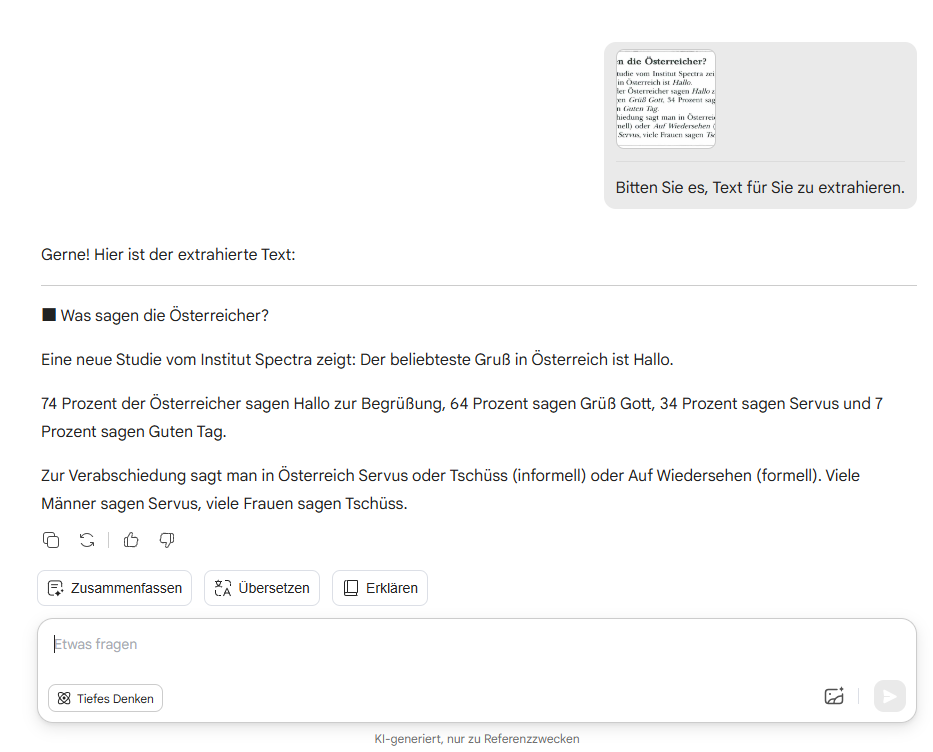Click the heading 'Was sagen die Österreicher?'
933x752 pixels.
[164, 315]
